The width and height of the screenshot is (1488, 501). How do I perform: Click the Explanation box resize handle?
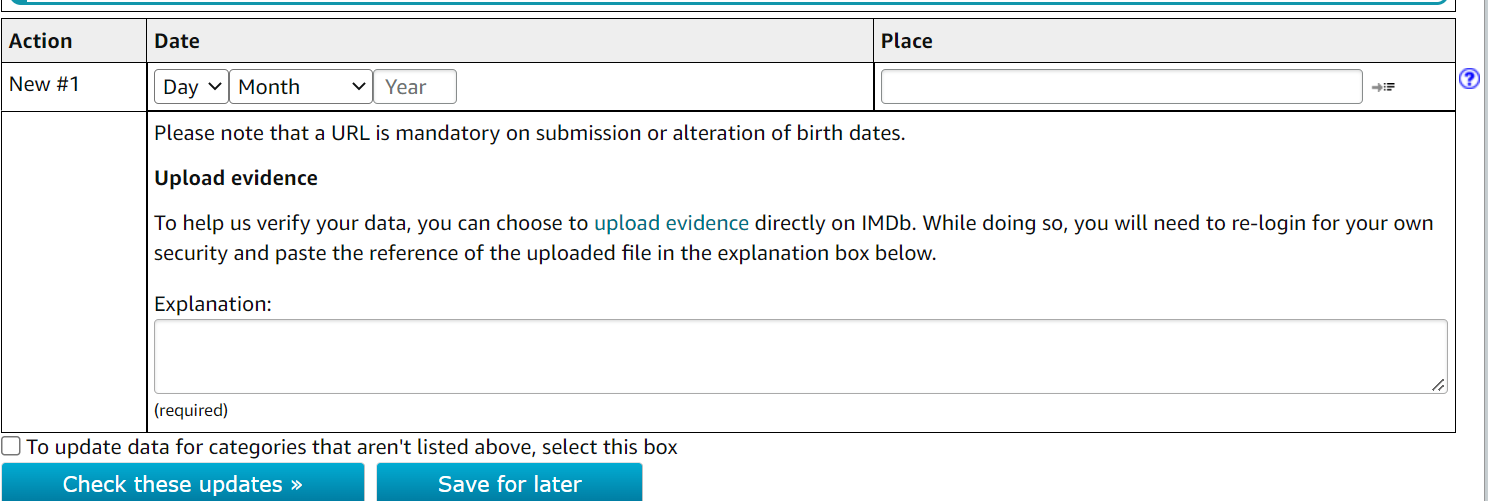(1437, 385)
